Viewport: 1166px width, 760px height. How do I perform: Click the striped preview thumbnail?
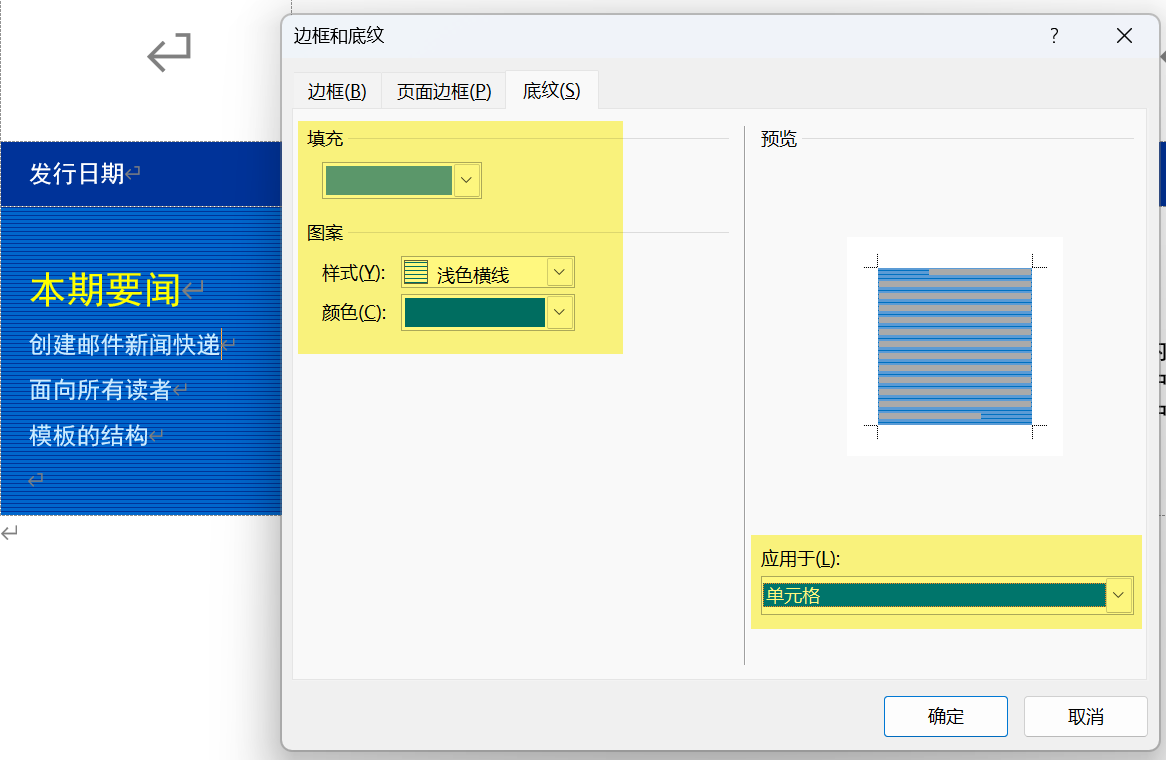coord(955,347)
